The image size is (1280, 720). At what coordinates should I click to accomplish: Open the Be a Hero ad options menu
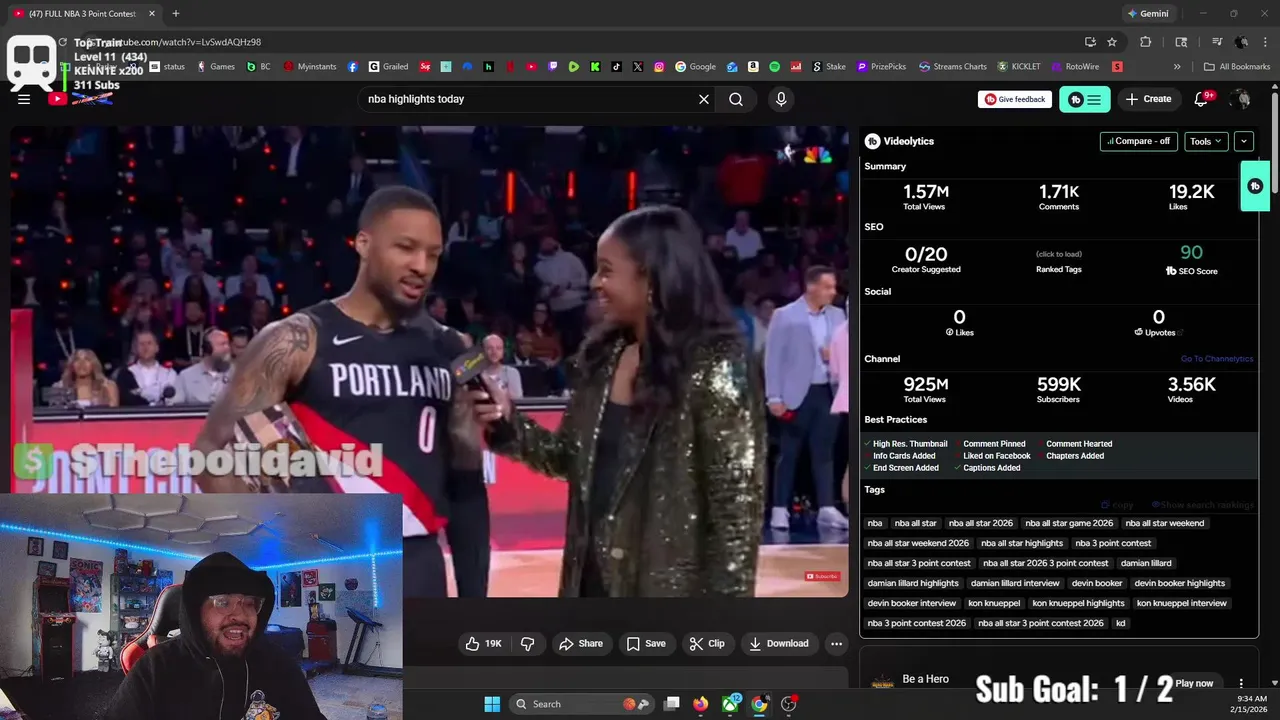(x=1241, y=683)
